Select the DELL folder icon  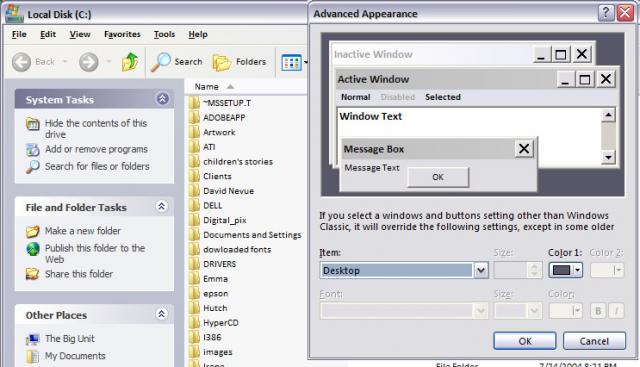point(194,206)
